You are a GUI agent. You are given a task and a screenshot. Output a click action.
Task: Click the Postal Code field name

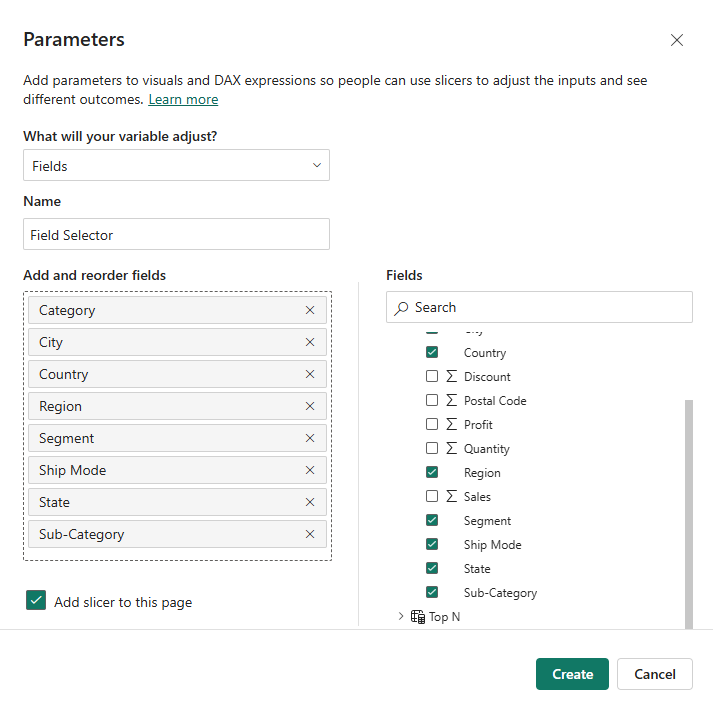[x=495, y=401]
